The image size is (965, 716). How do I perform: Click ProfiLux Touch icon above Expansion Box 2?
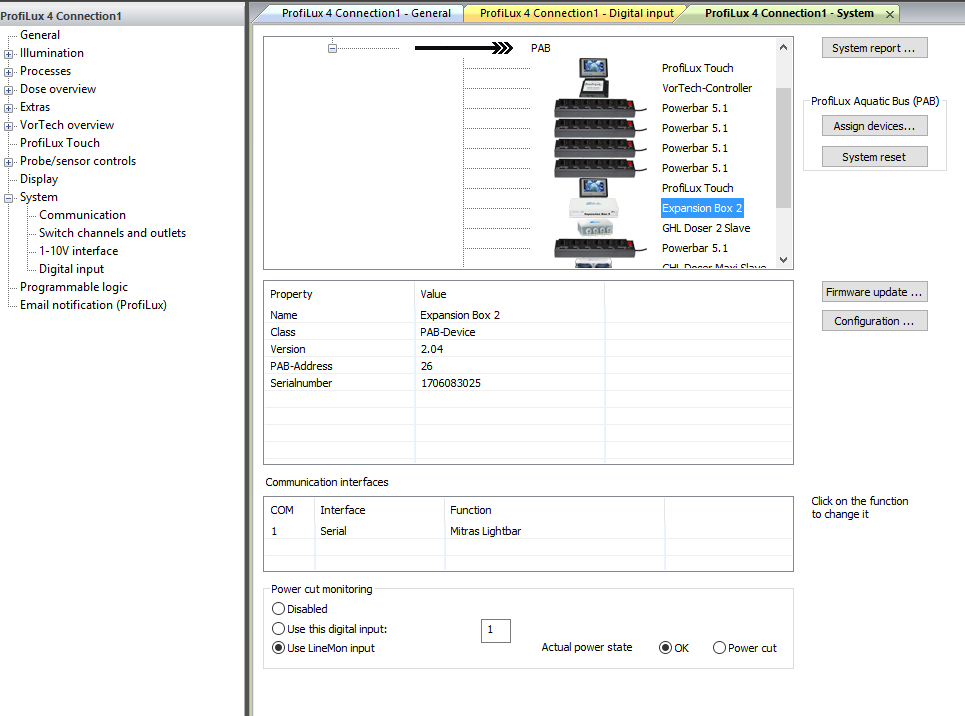pos(593,188)
